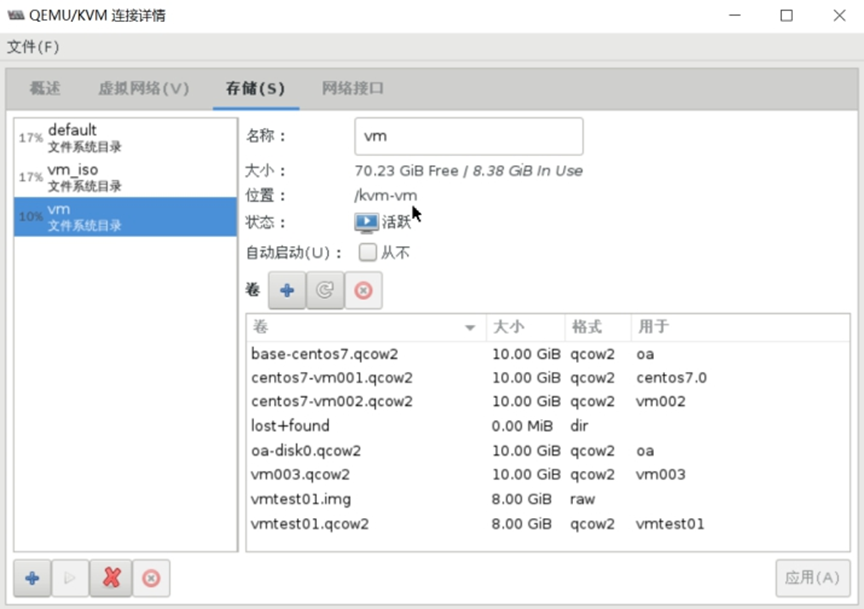
Task: Open the File menu
Action: point(33,47)
